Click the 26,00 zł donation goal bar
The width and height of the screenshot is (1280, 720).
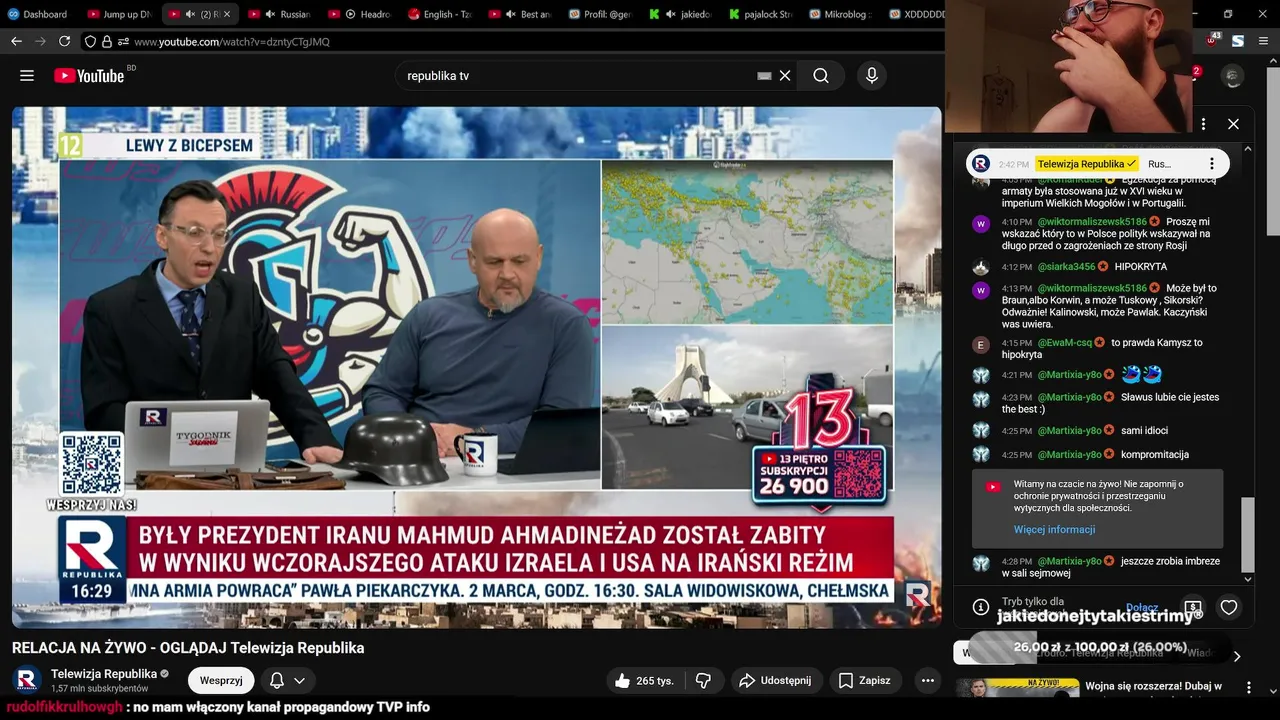pyautogui.click(x=1100, y=647)
